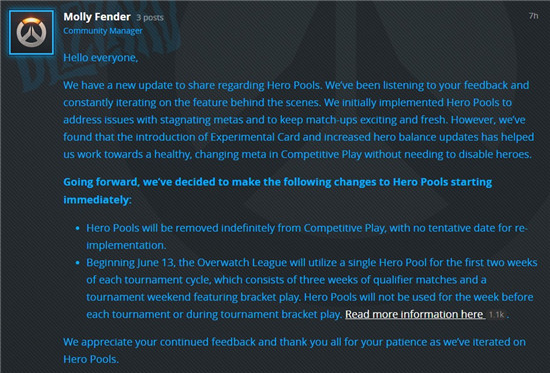This screenshot has height=373, width=550.
Task: Click the bullet dot of the second list item
Action: [x=78, y=263]
